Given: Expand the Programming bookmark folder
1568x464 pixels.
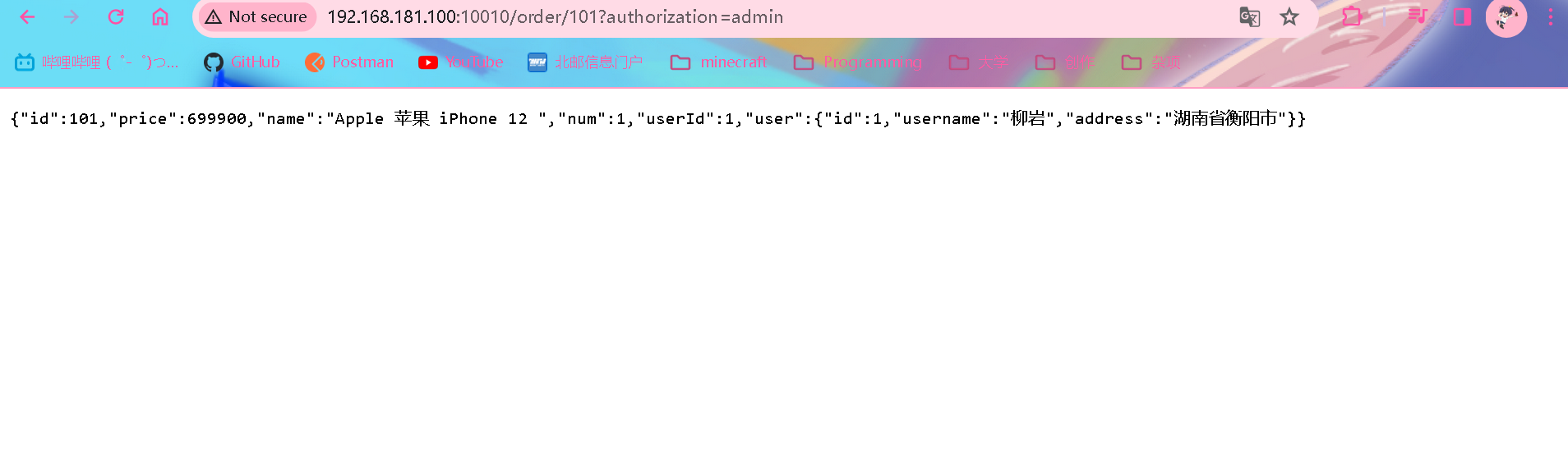Looking at the screenshot, I should (x=858, y=62).
